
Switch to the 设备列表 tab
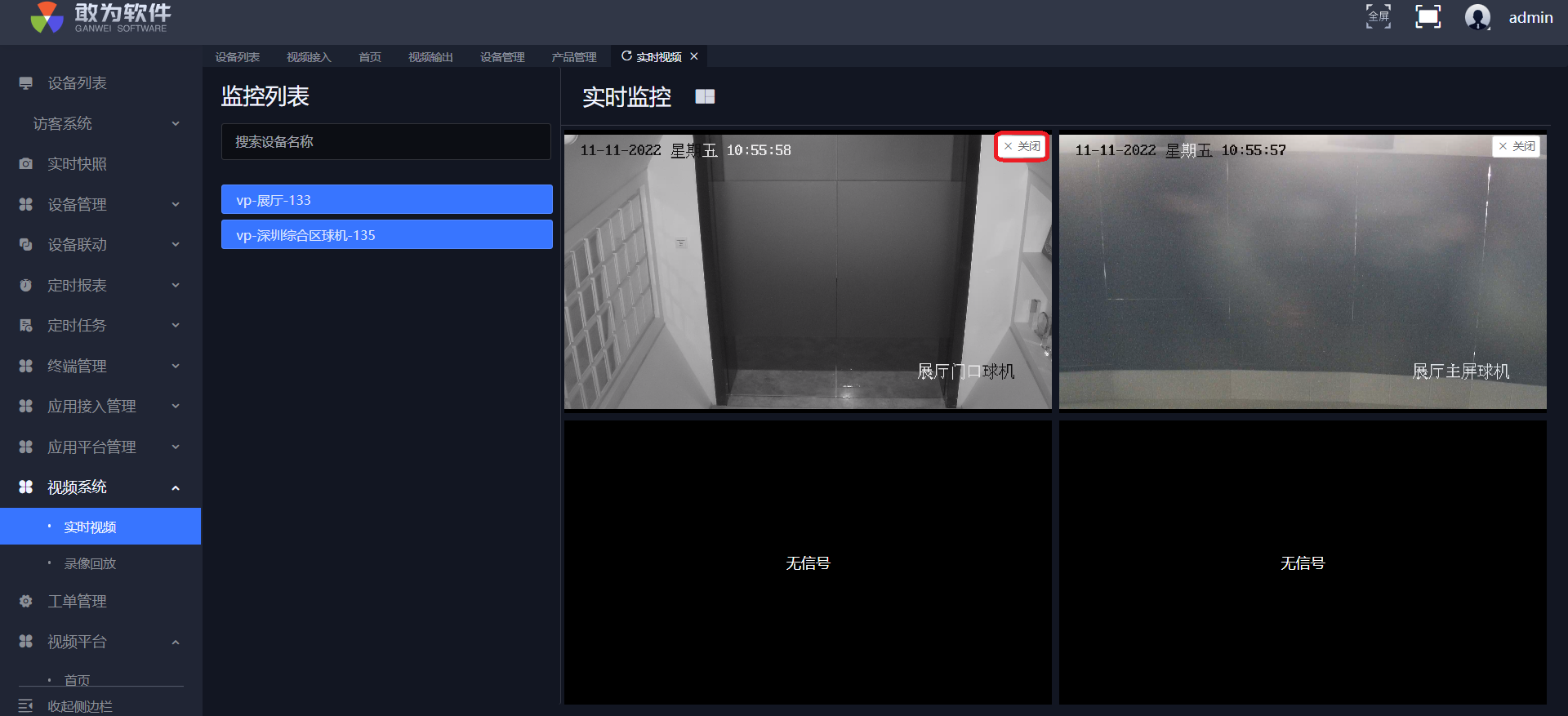click(238, 57)
